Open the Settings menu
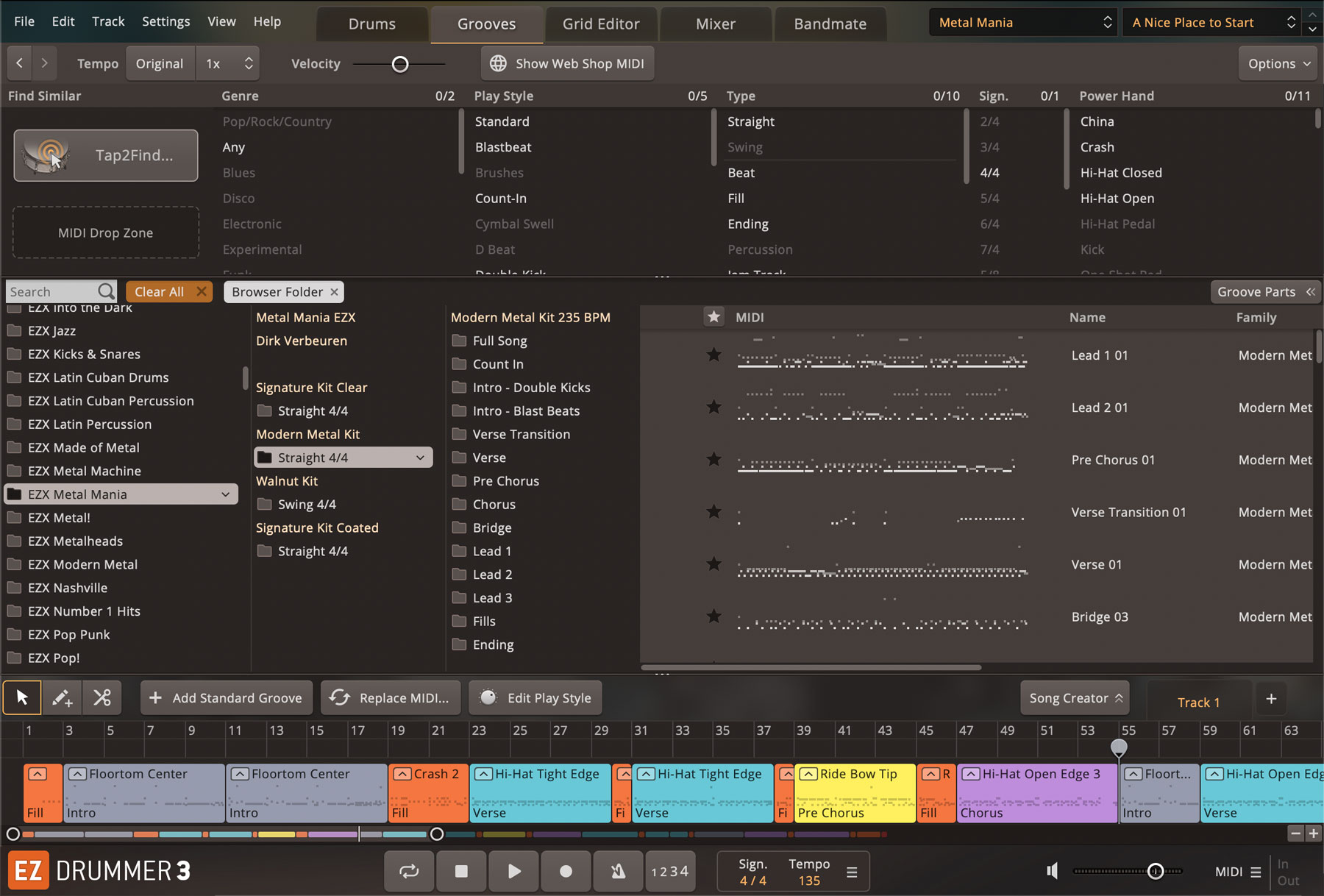Screen dimensions: 1324x896 165,21
